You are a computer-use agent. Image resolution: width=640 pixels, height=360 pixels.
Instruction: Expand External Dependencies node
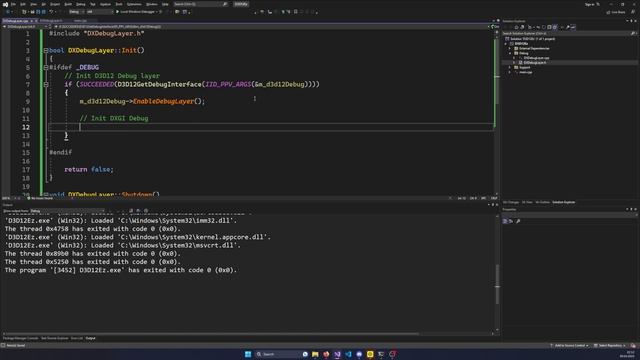coord(510,49)
